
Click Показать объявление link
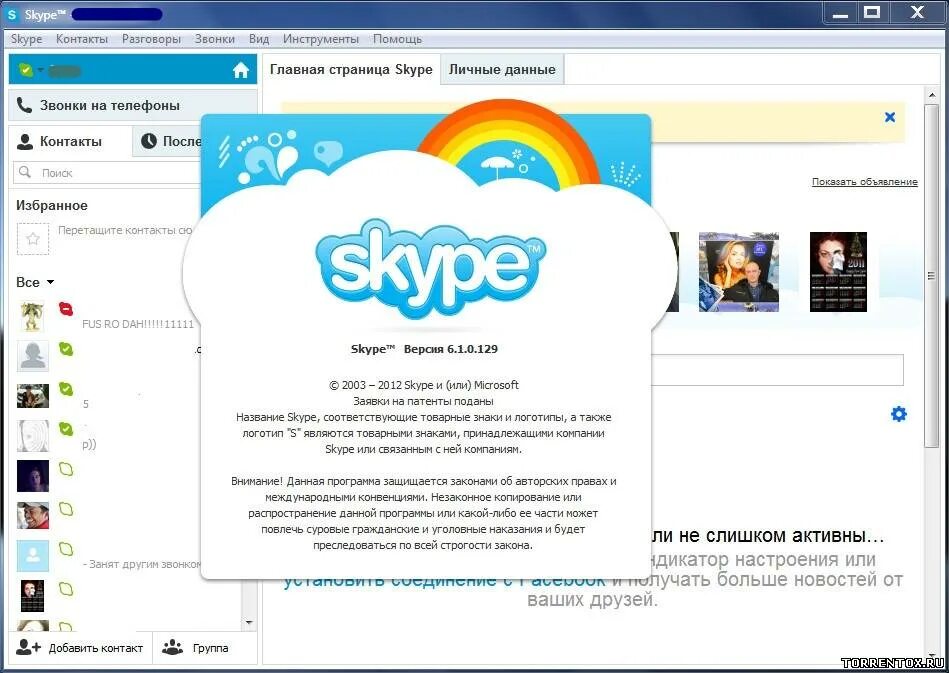[x=864, y=182]
